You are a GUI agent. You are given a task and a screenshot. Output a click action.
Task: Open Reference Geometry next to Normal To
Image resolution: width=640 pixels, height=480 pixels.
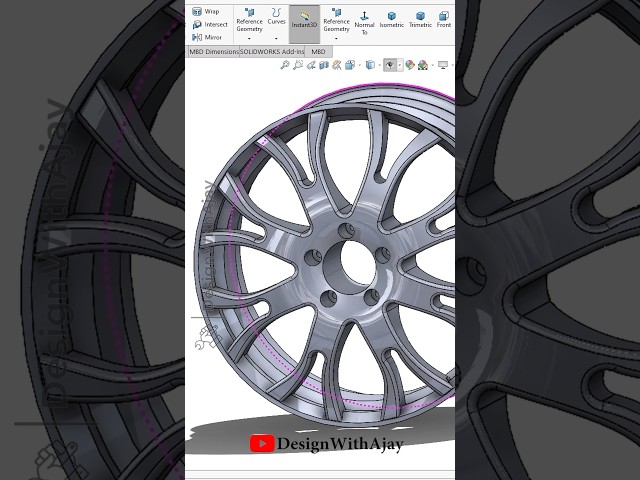point(336,20)
